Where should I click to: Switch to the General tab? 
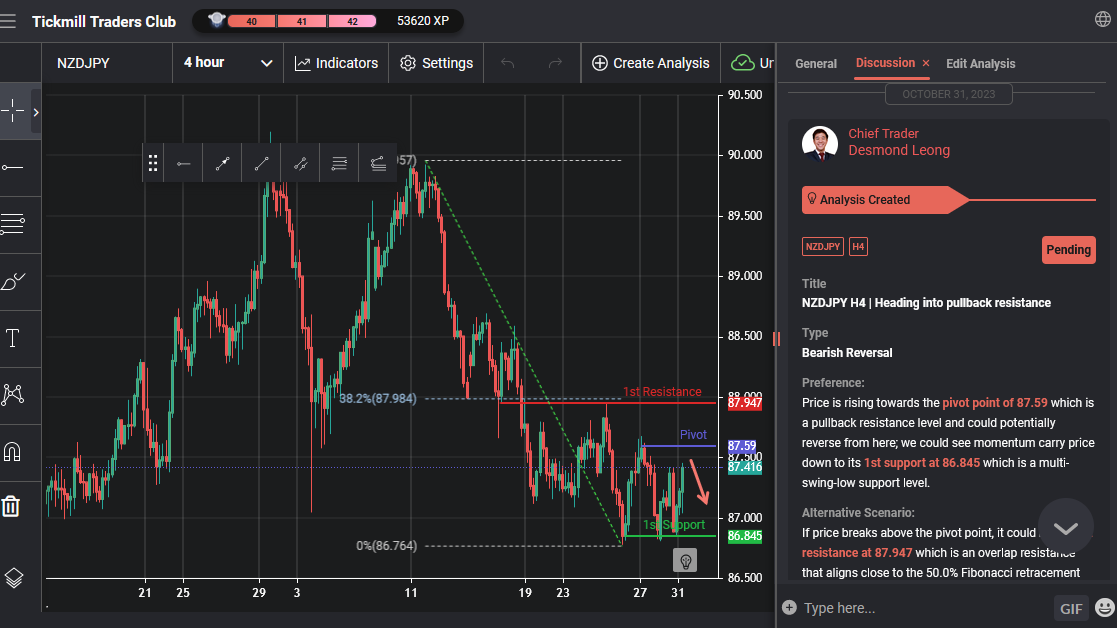(x=816, y=63)
